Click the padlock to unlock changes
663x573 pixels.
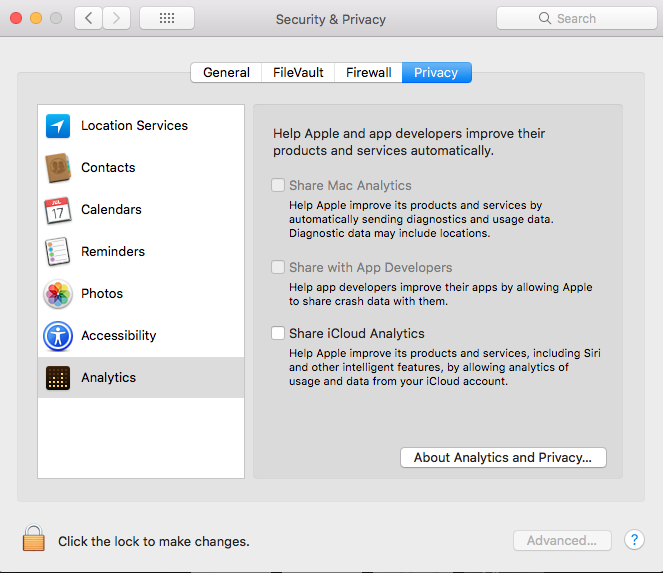tap(33, 537)
